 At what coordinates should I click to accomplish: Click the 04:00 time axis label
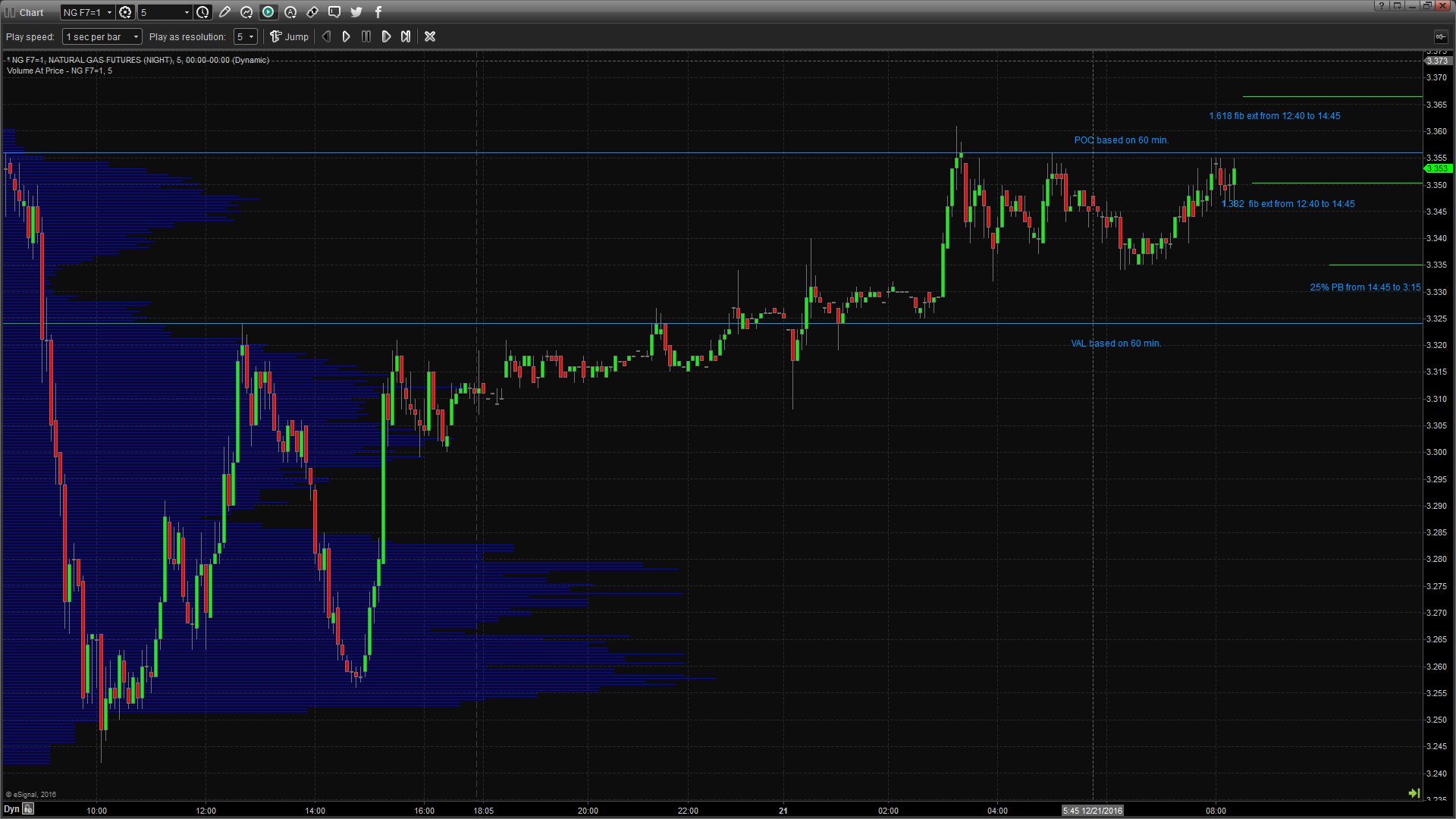click(998, 811)
